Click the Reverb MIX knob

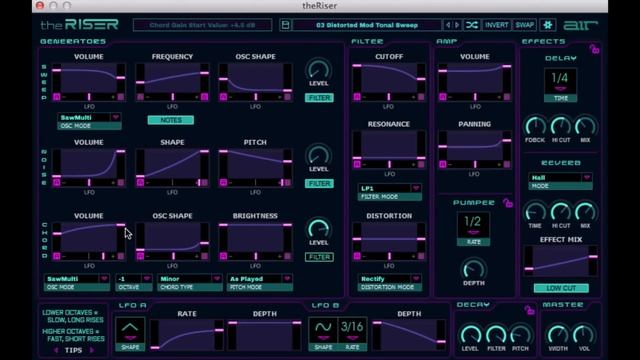(585, 211)
